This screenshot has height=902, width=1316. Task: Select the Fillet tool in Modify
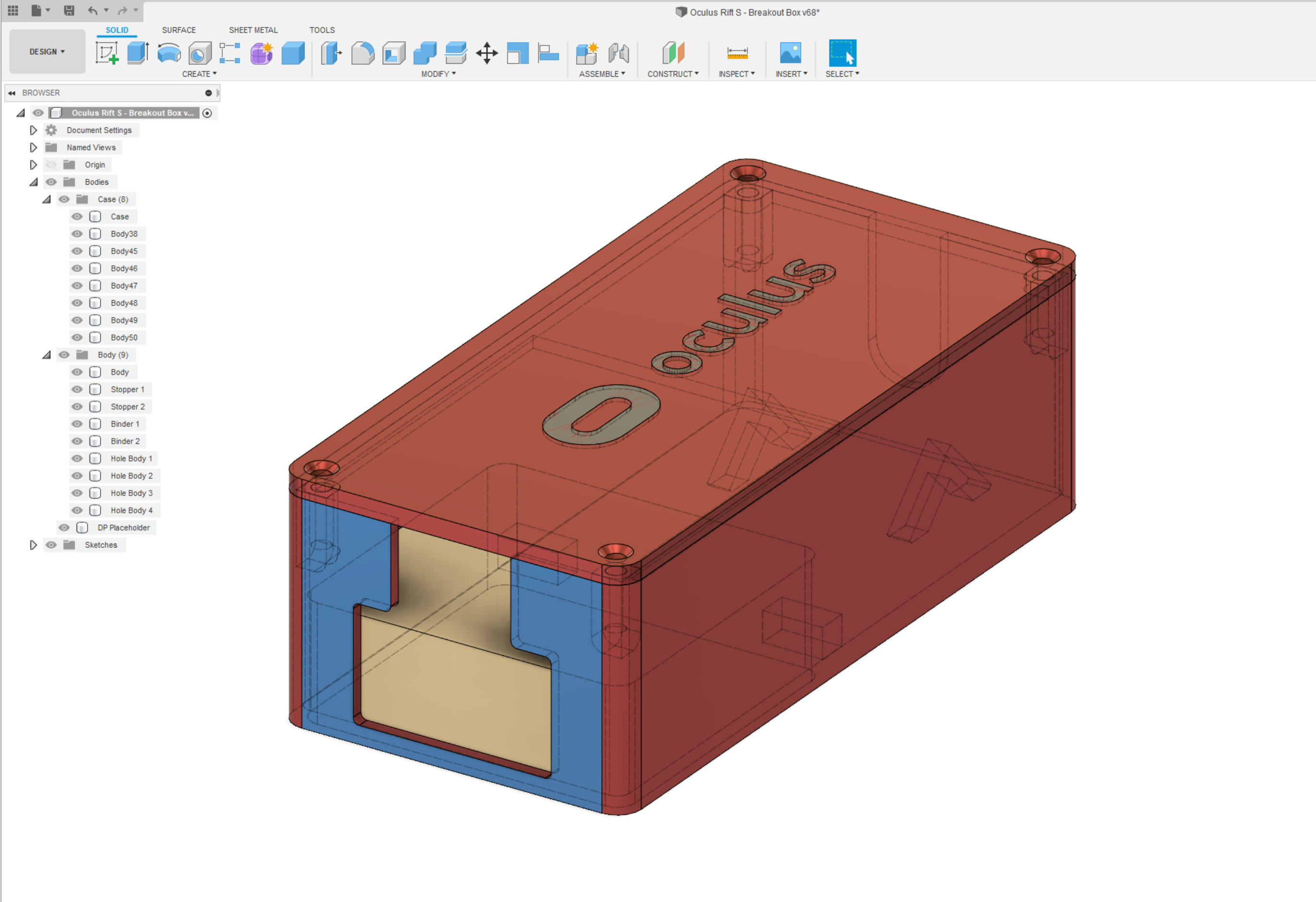click(x=363, y=53)
